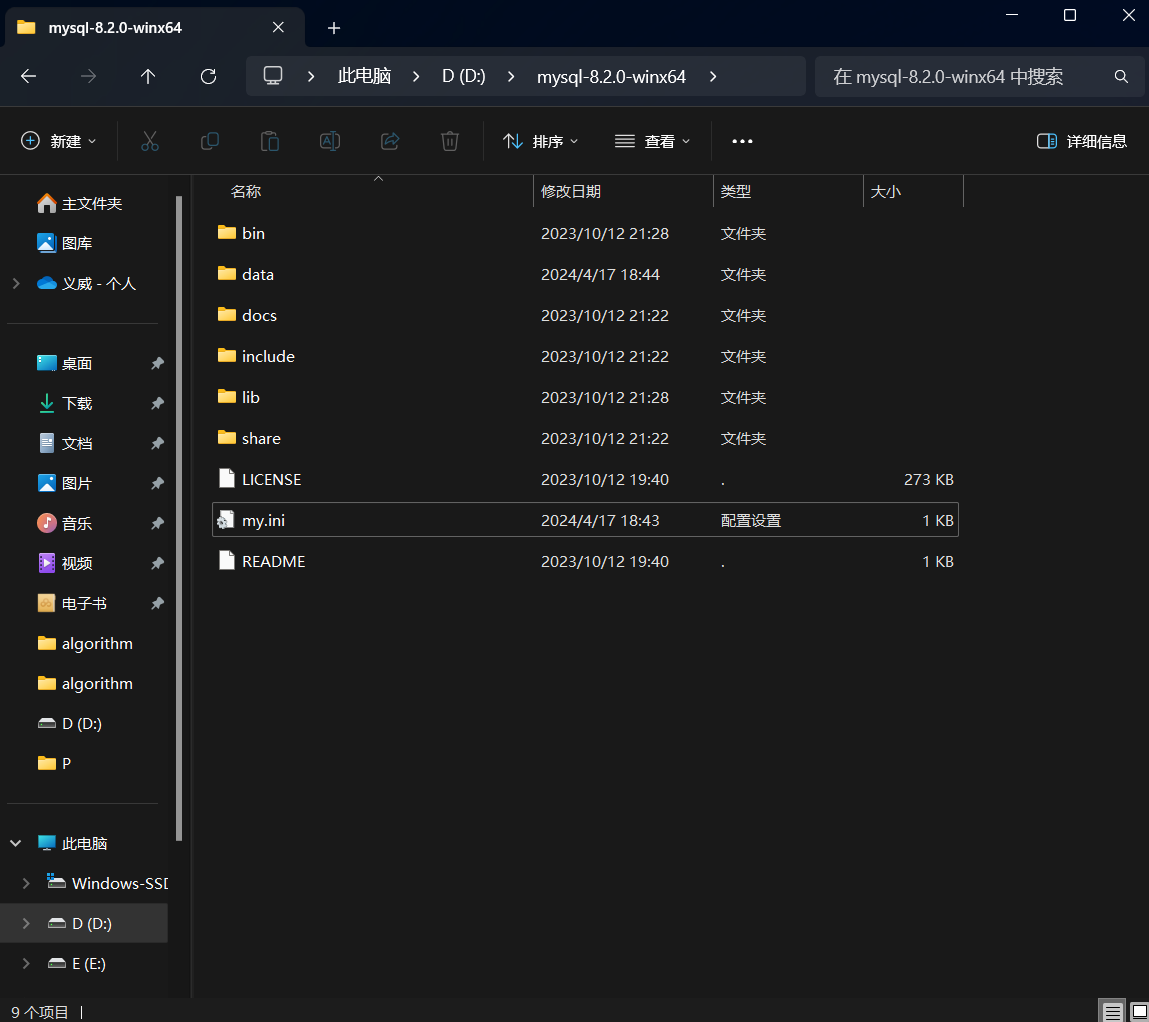This screenshot has width=1149, height=1022.
Task: Click the Paste clipboard icon
Action: click(x=270, y=141)
